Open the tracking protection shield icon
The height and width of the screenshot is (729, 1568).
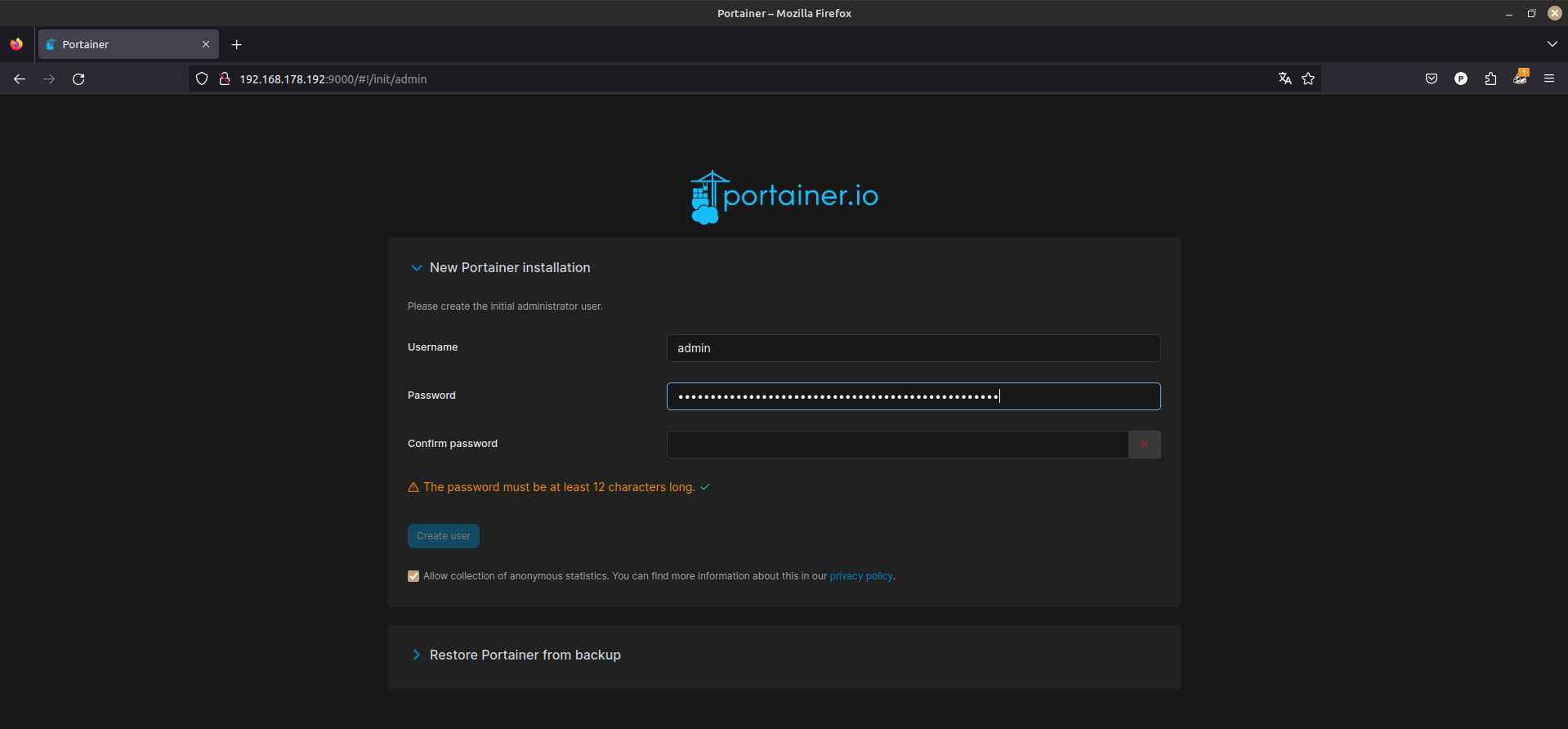click(x=202, y=78)
